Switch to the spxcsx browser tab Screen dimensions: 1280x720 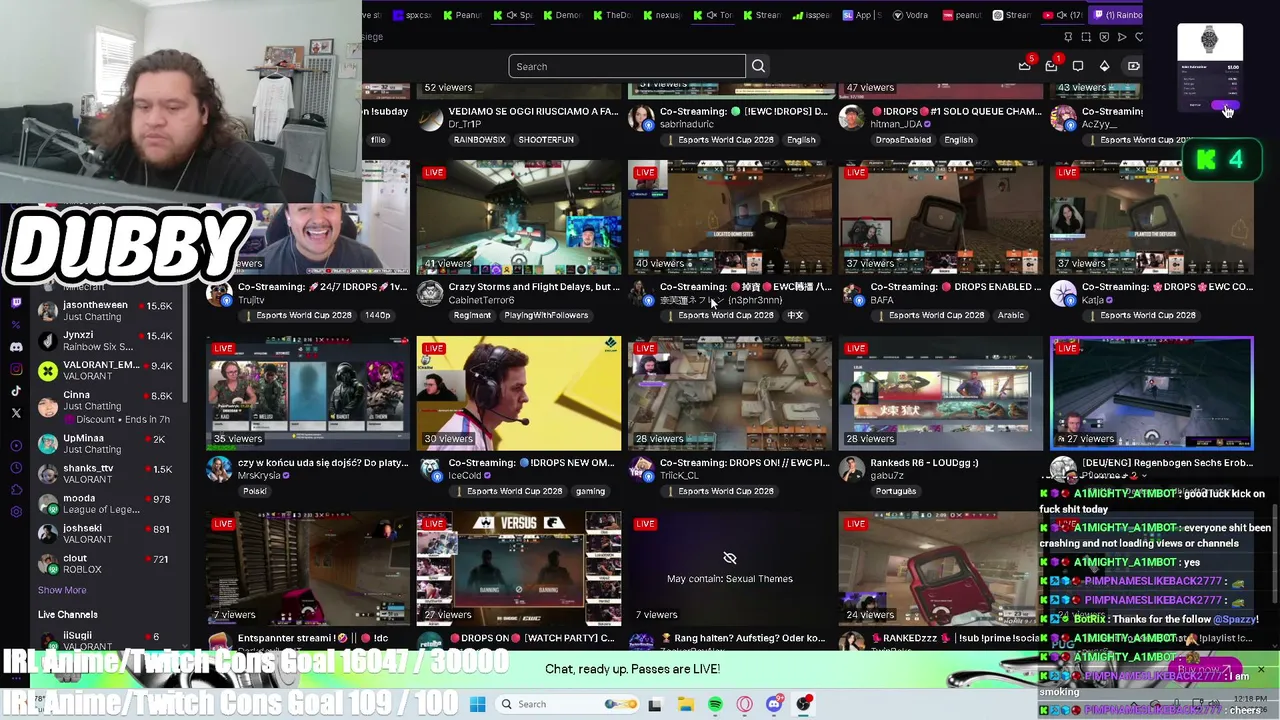412,15
